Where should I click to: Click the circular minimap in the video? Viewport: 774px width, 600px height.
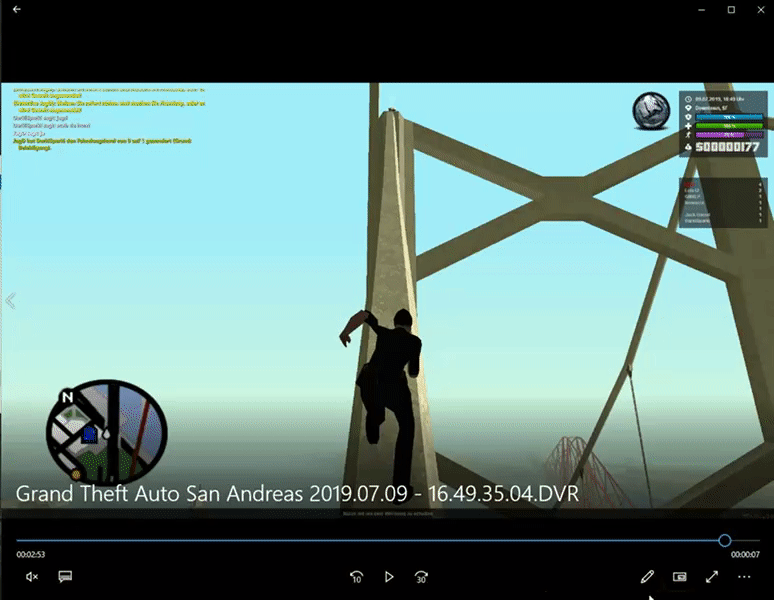[x=107, y=432]
